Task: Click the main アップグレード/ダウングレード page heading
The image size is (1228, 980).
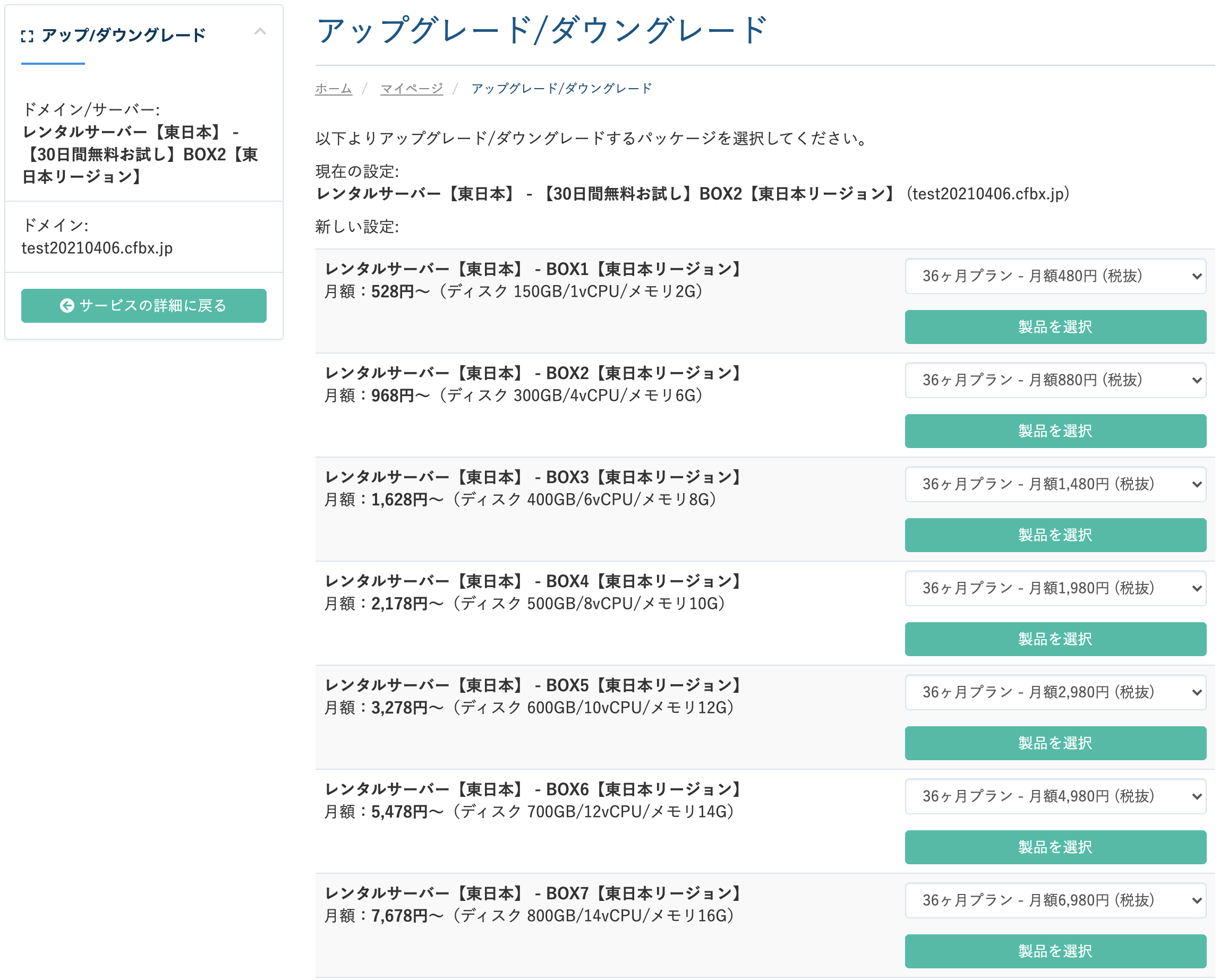Action: coord(541,30)
